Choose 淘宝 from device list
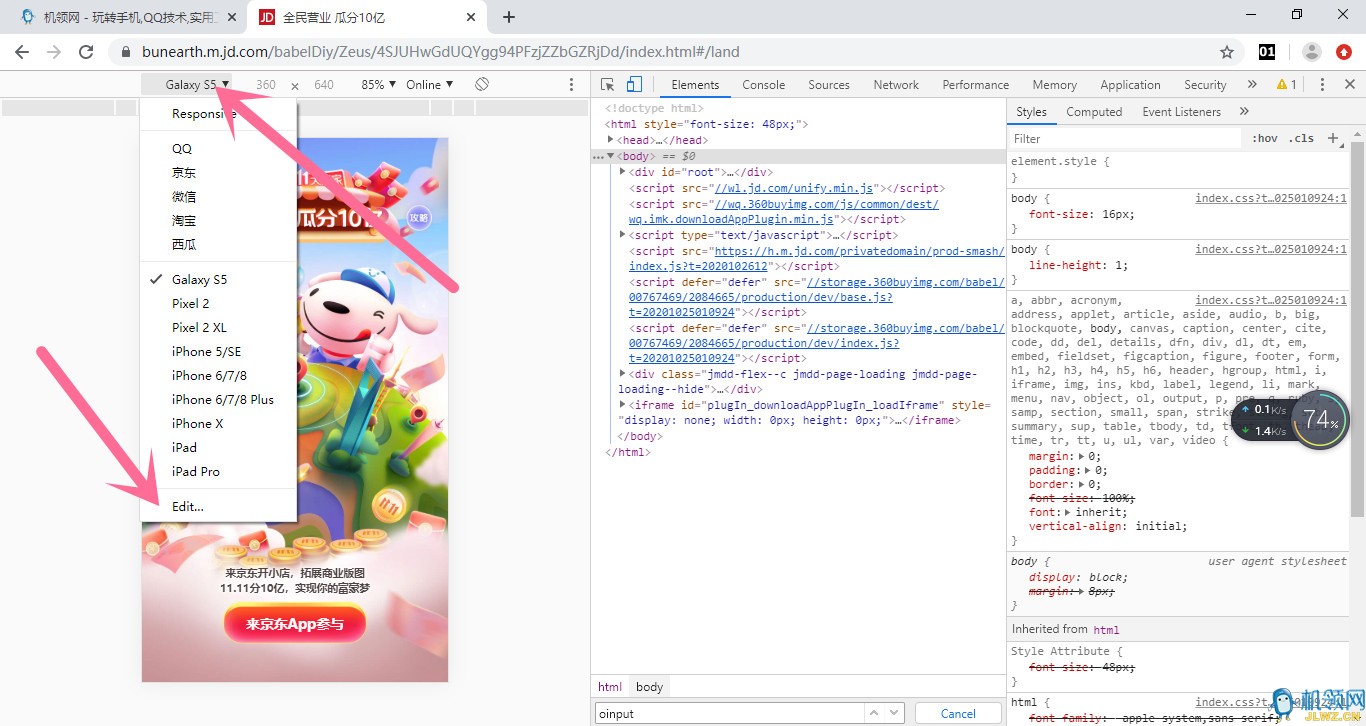 (x=218, y=221)
